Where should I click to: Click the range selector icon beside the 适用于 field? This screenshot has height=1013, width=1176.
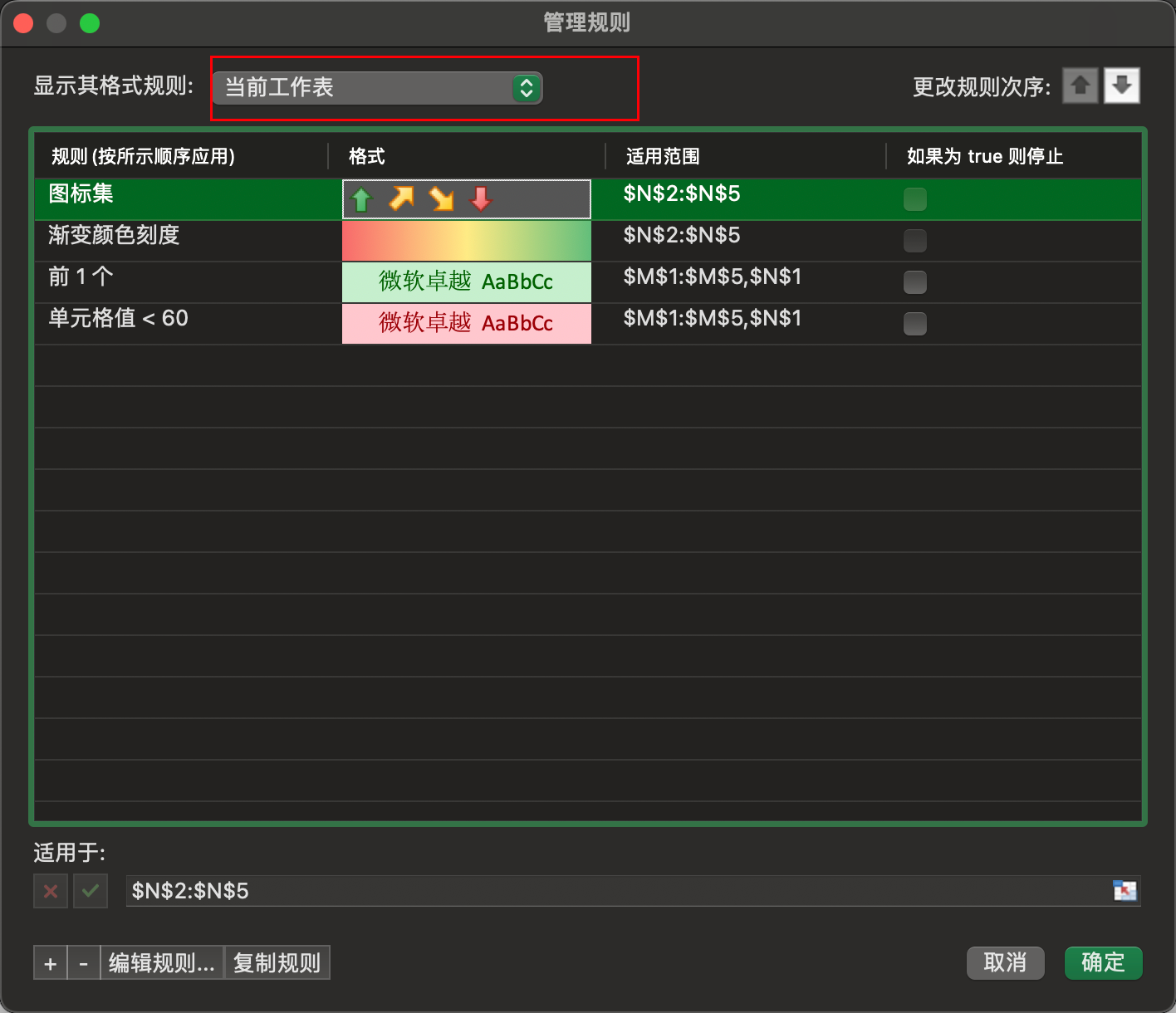pos(1125,890)
